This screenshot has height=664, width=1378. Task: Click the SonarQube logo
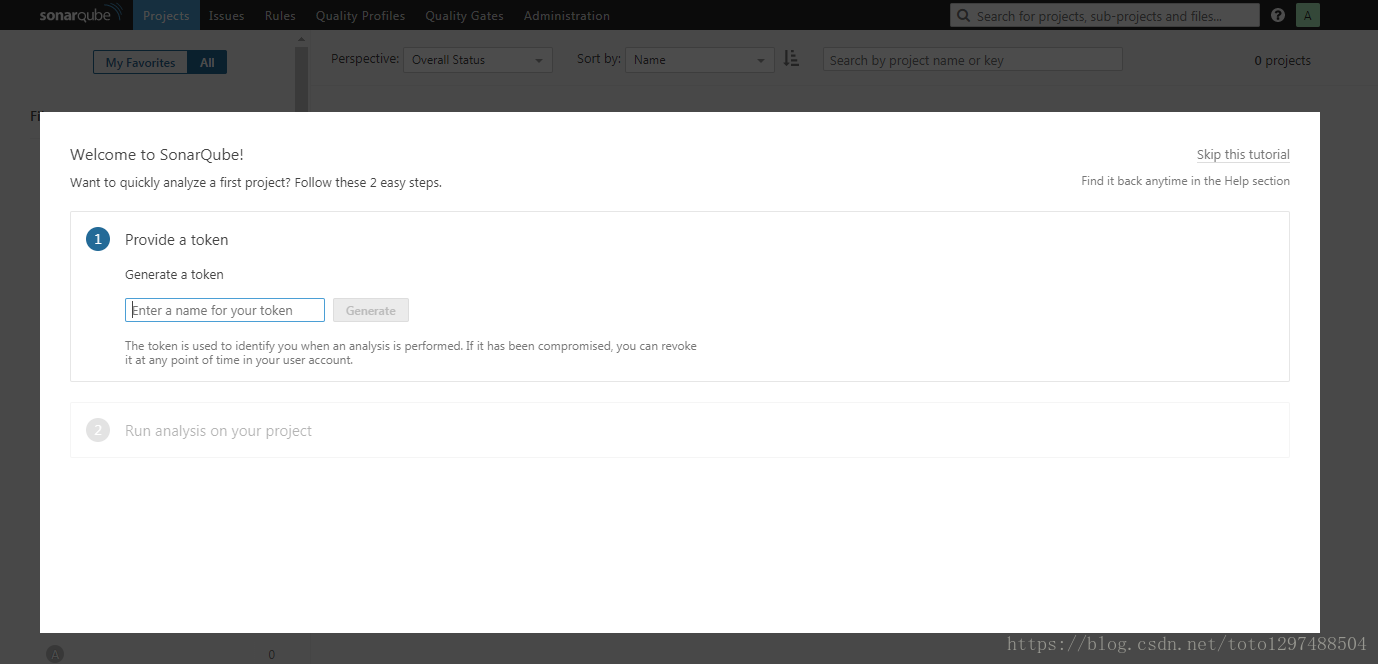click(x=82, y=15)
